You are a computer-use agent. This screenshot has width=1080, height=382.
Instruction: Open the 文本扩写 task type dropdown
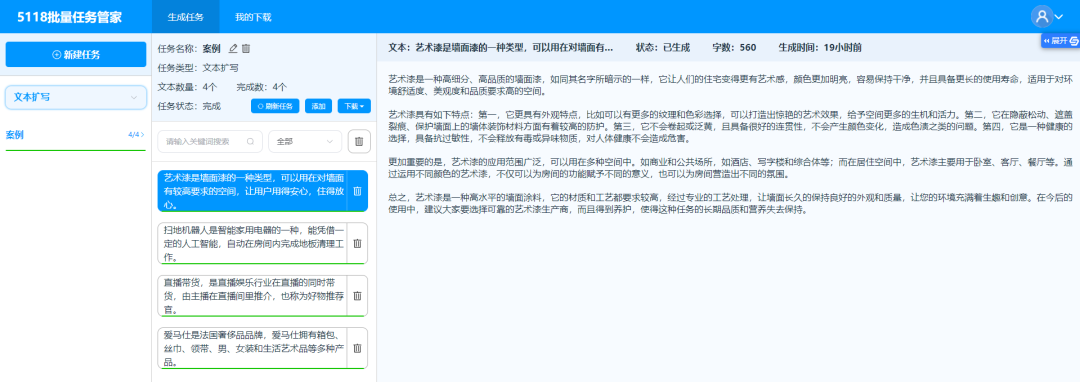point(76,98)
